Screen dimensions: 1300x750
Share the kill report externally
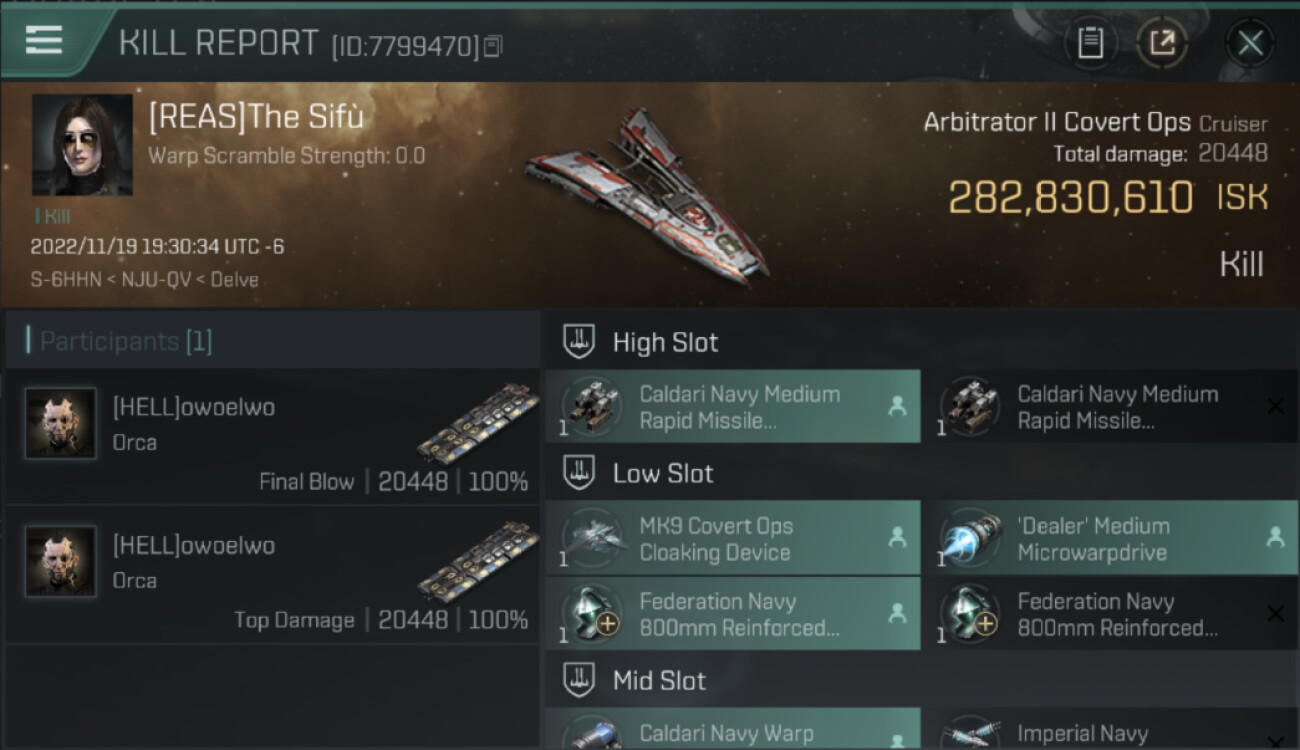pos(1162,42)
